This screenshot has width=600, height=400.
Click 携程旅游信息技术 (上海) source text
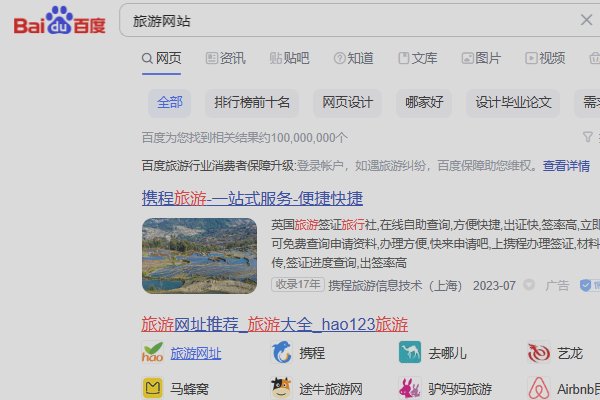tap(395, 286)
